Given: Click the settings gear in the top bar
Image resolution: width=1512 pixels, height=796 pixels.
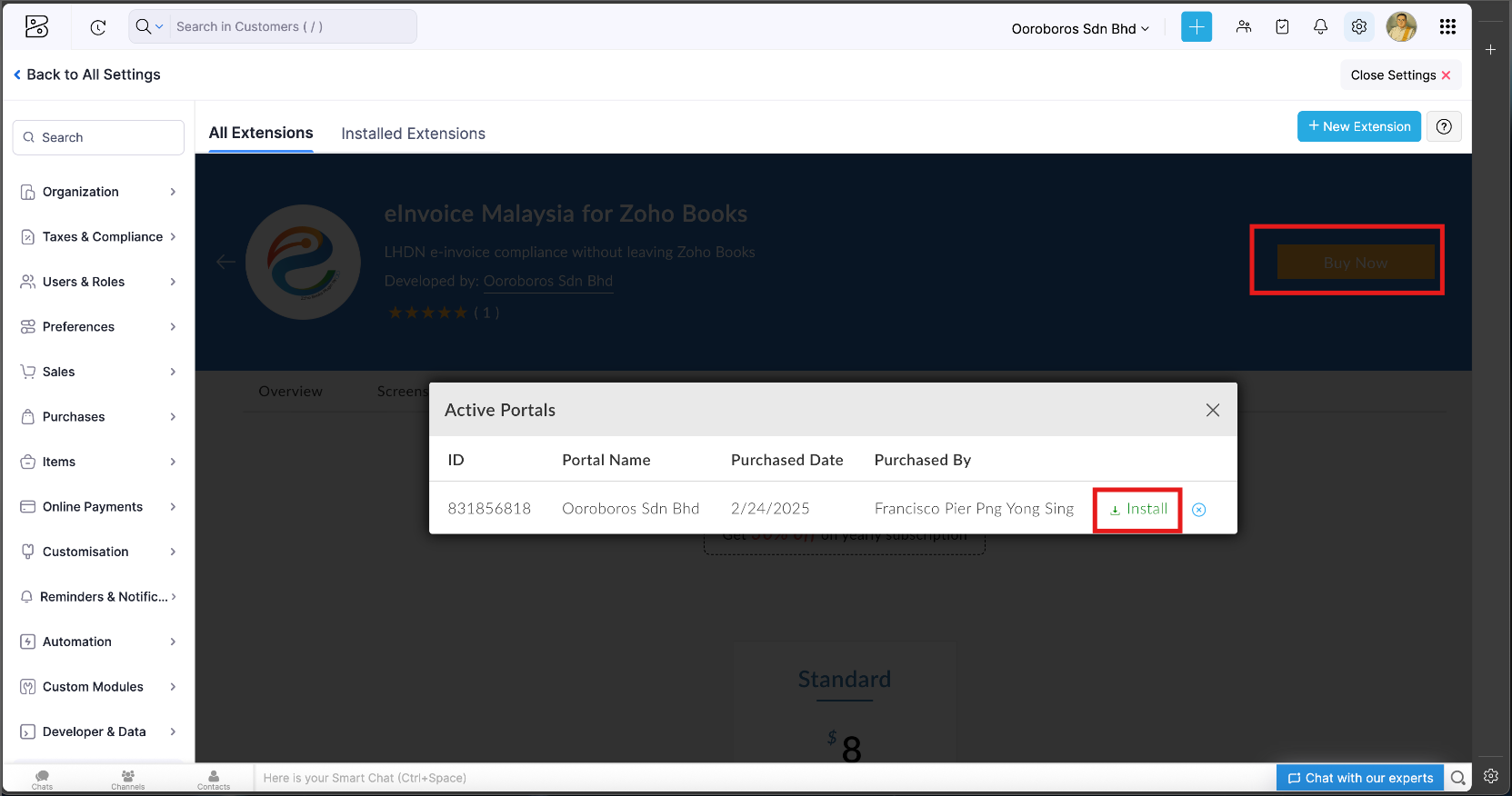Looking at the screenshot, I should coord(1359,27).
